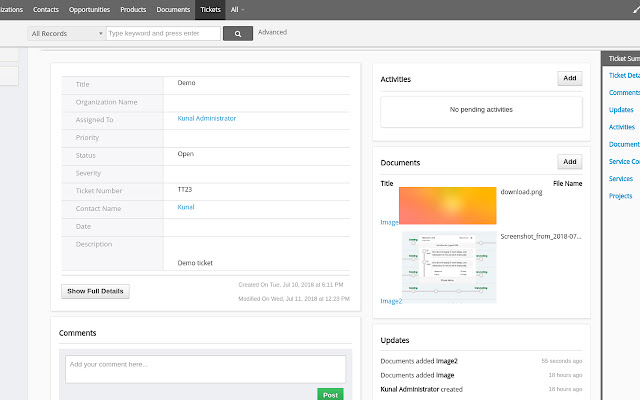The image size is (640, 400).
Task: Click the Service Contracts sidebar link
Action: pos(624,162)
